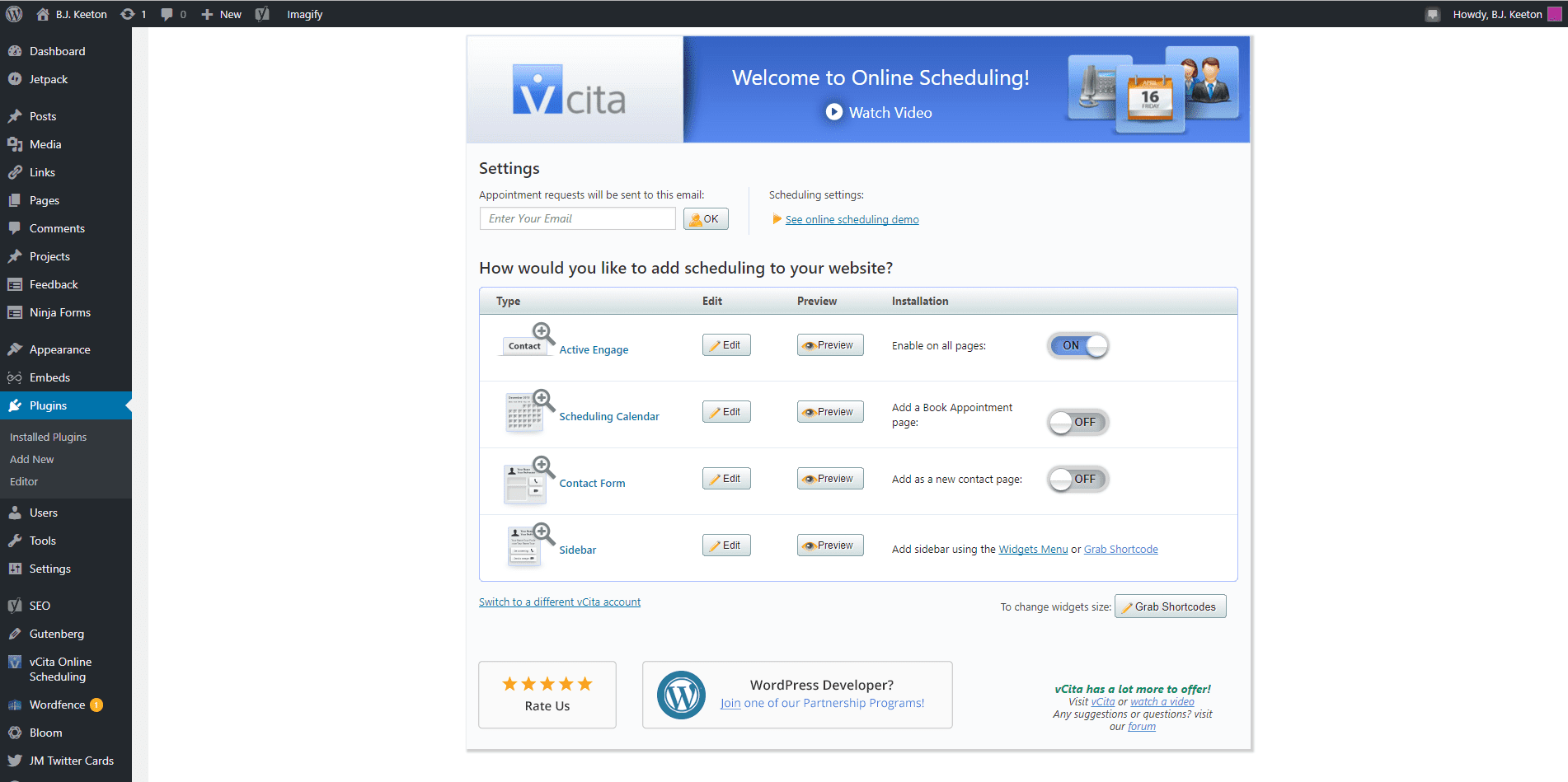1568x782 pixels.
Task: Open the Grab Shortcode link
Action: click(1120, 550)
